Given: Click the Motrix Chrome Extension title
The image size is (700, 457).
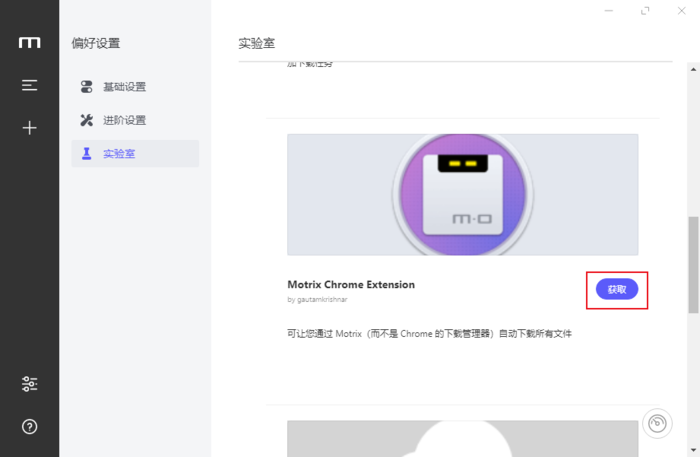Looking at the screenshot, I should (350, 284).
